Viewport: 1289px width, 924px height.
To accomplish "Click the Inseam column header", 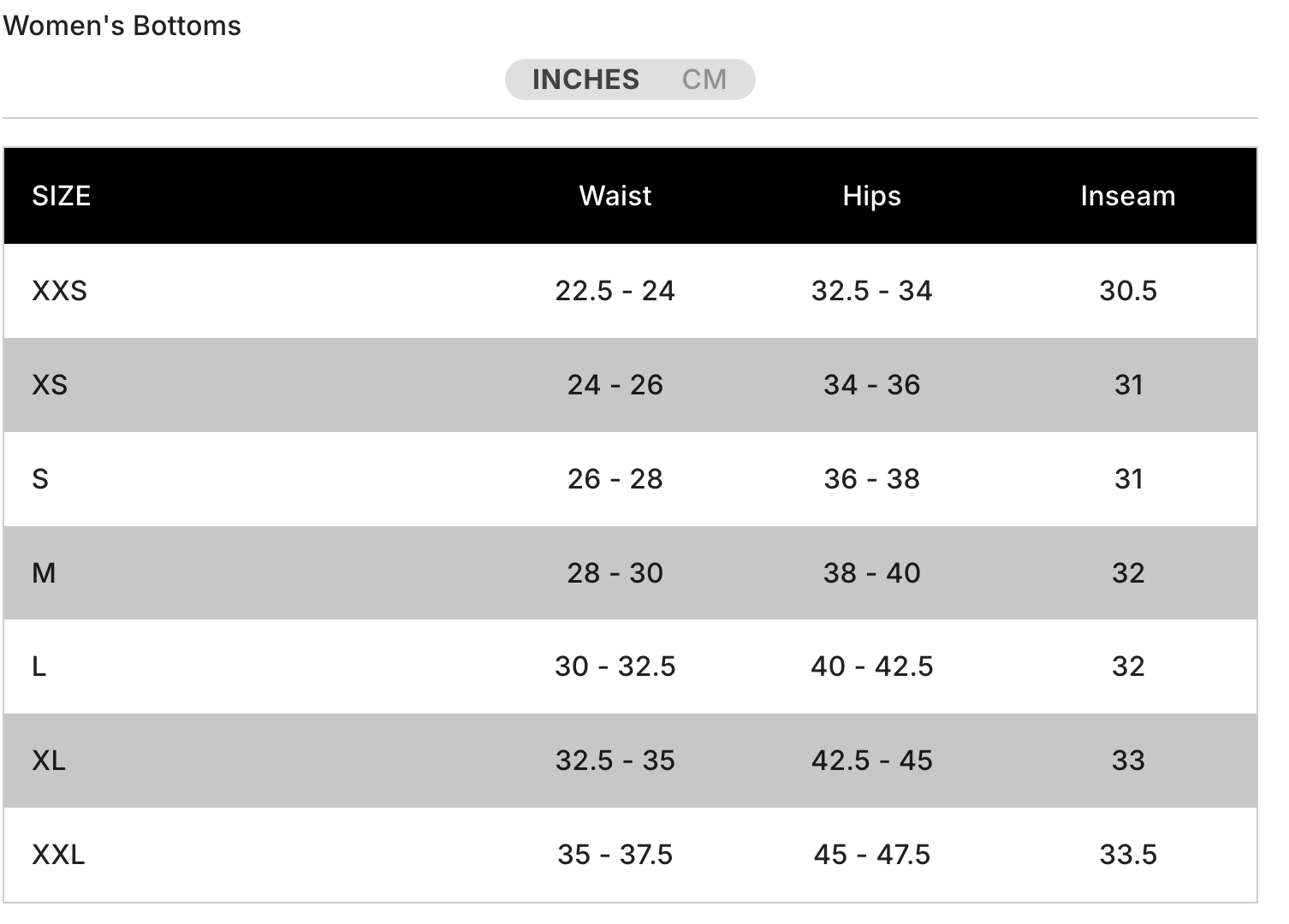I will (1127, 196).
